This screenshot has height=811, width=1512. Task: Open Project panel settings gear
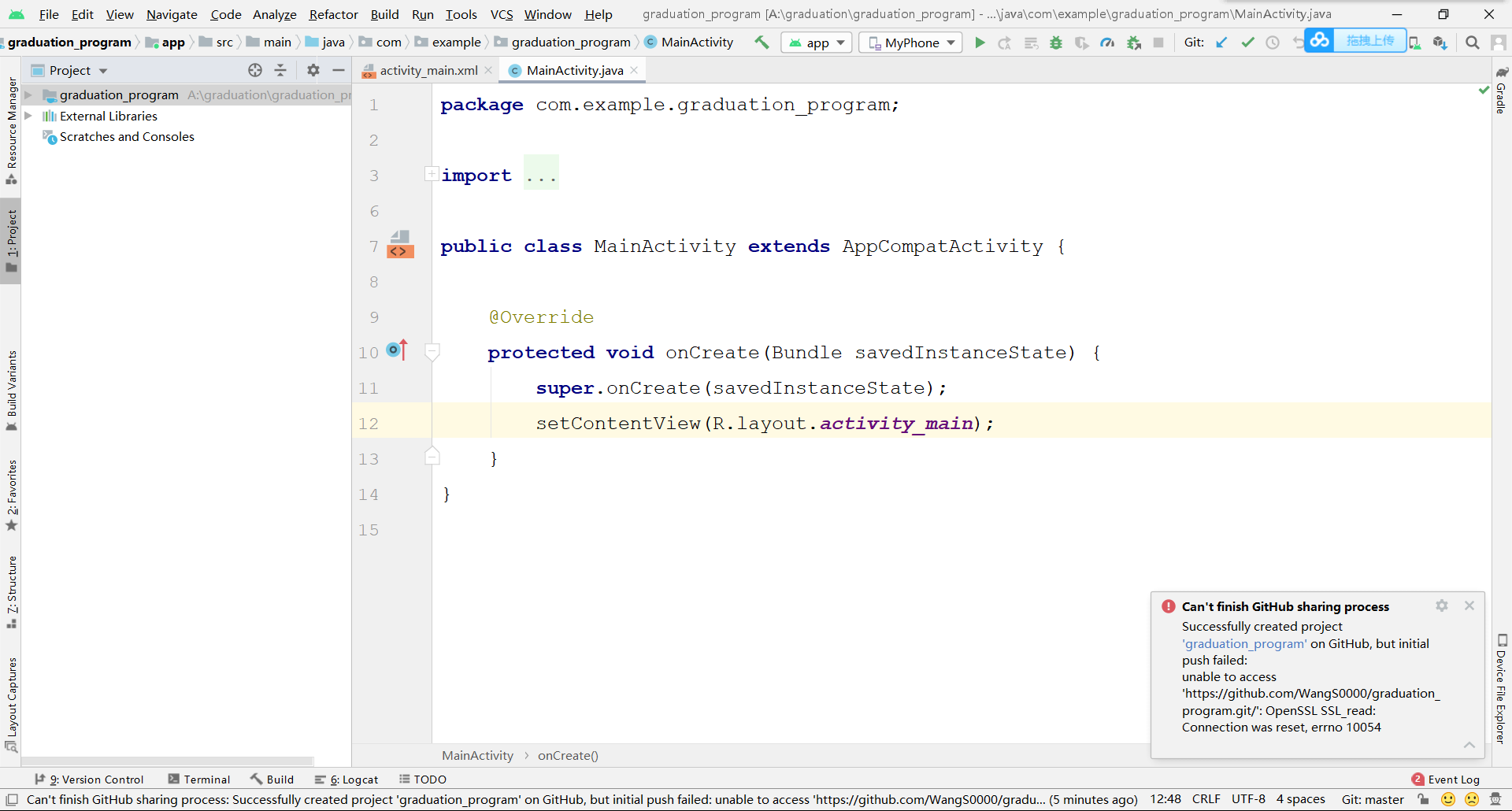(313, 70)
